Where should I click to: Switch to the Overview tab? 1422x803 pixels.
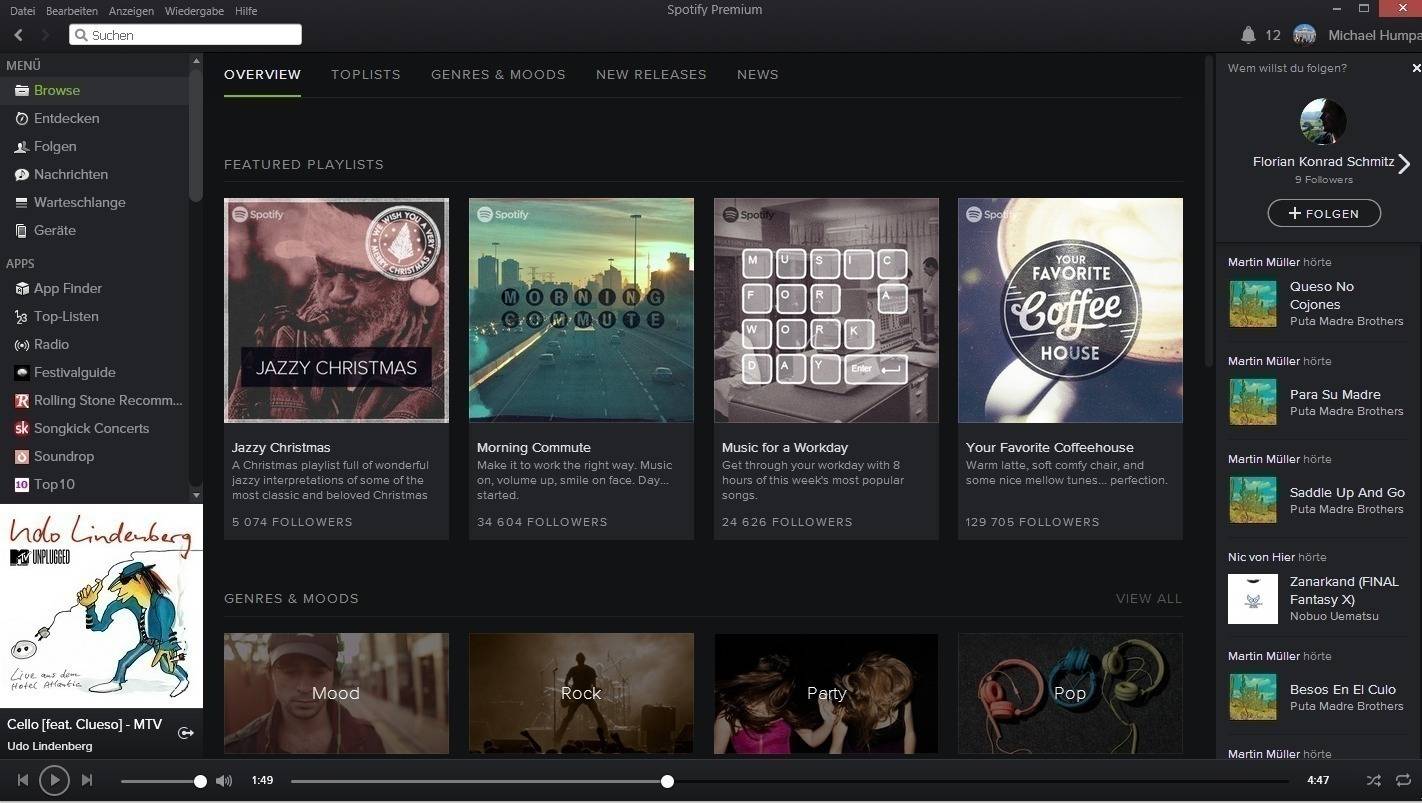tap(262, 75)
